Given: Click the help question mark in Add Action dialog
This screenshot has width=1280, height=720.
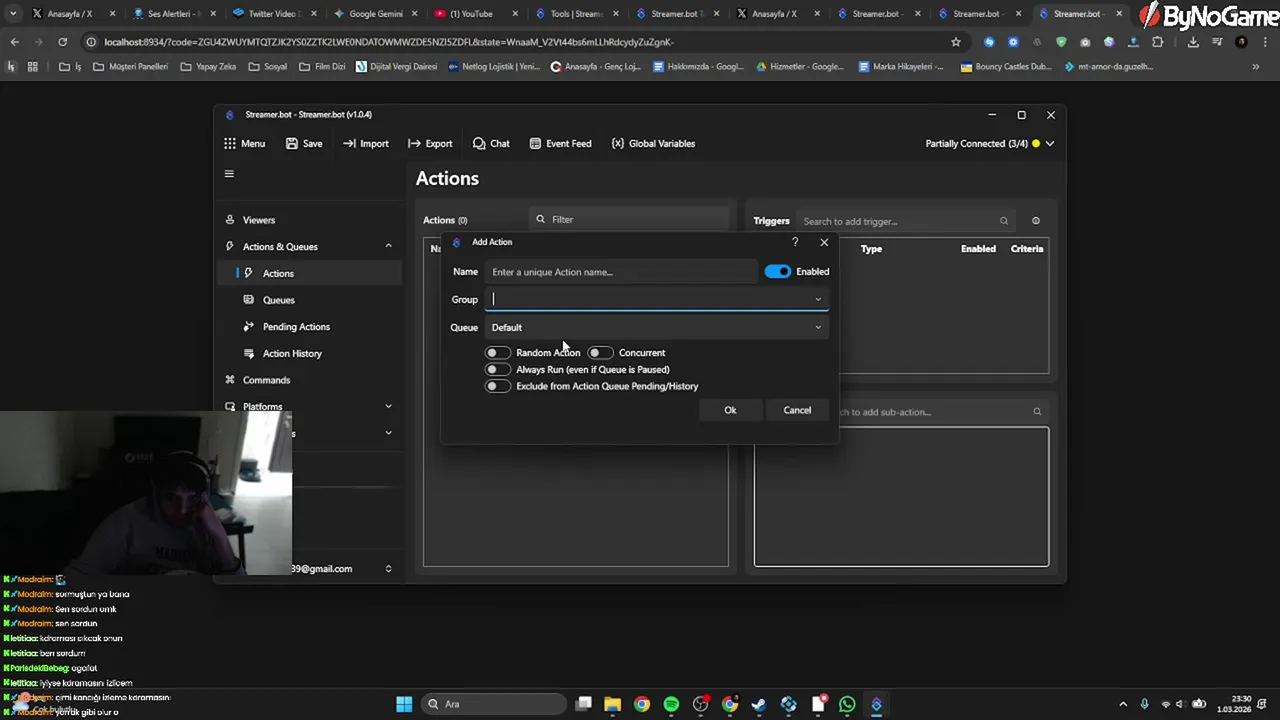Looking at the screenshot, I should coord(795,242).
